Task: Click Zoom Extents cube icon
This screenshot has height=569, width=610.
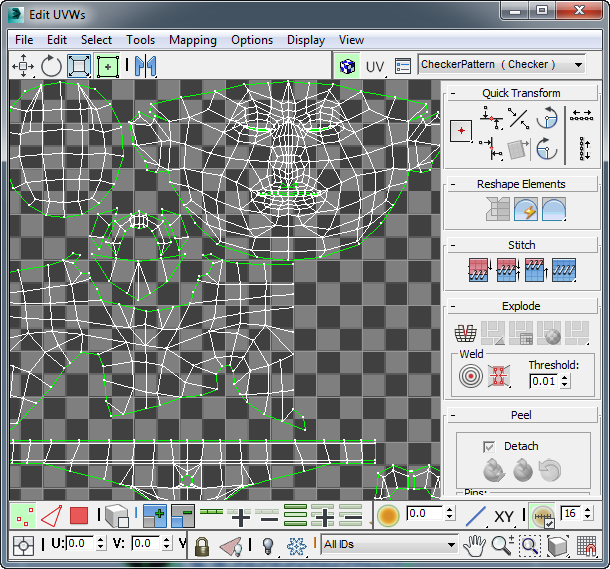Action: tap(557, 545)
